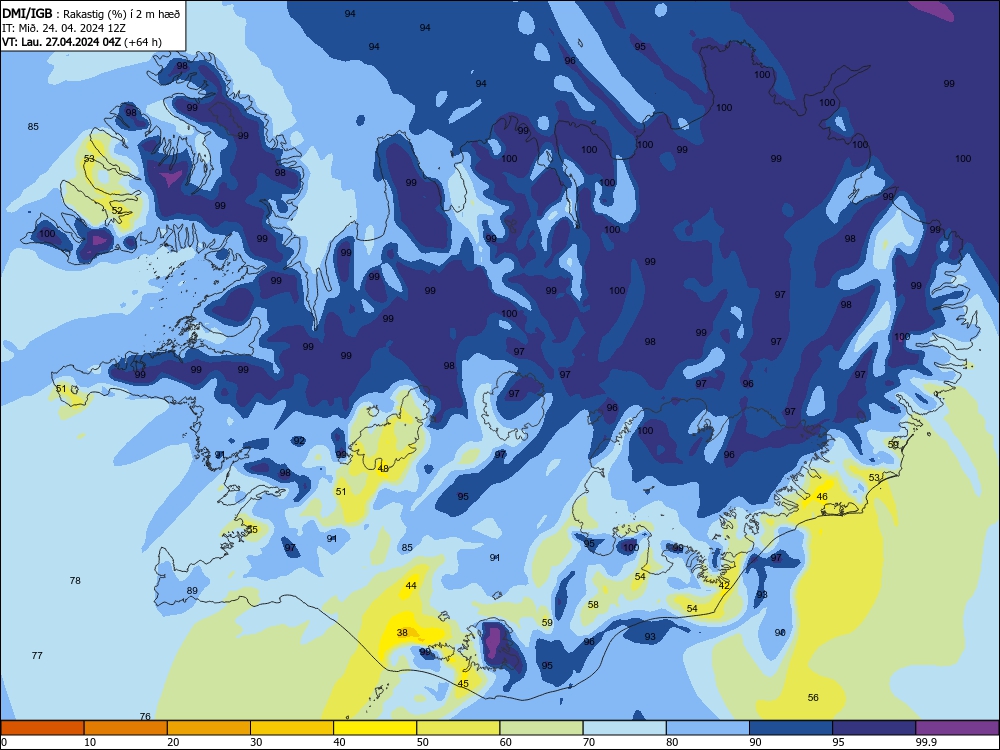Select the bright yellow 40–50 legend segment
1000x750 pixels.
coord(375,728)
